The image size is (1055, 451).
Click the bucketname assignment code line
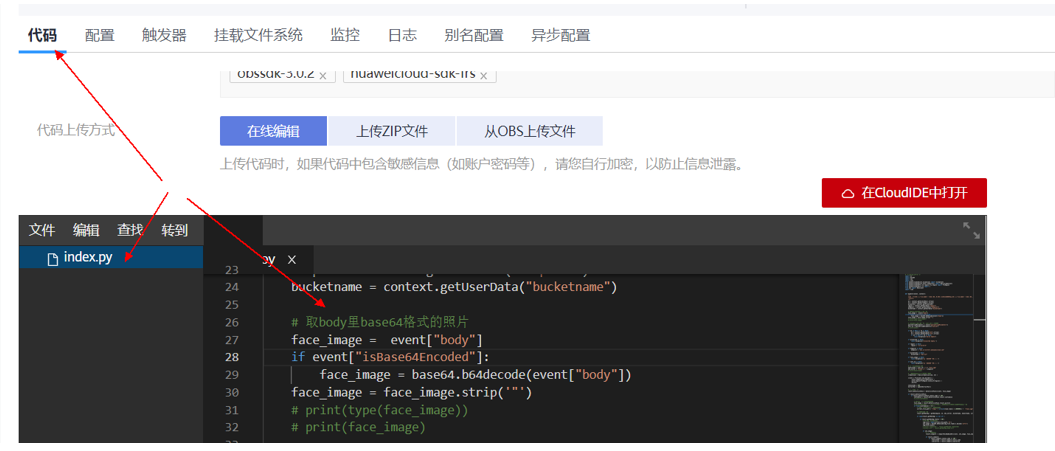point(454,287)
